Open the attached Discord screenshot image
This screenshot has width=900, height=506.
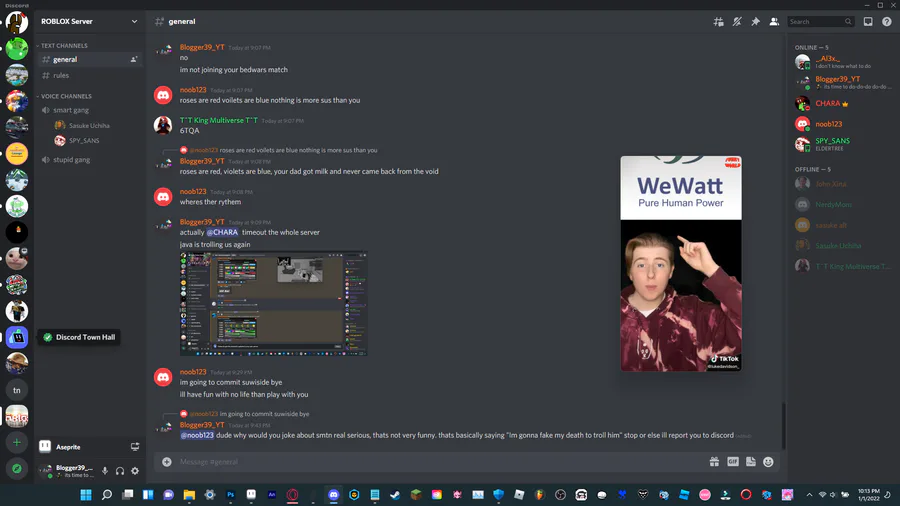coord(273,303)
